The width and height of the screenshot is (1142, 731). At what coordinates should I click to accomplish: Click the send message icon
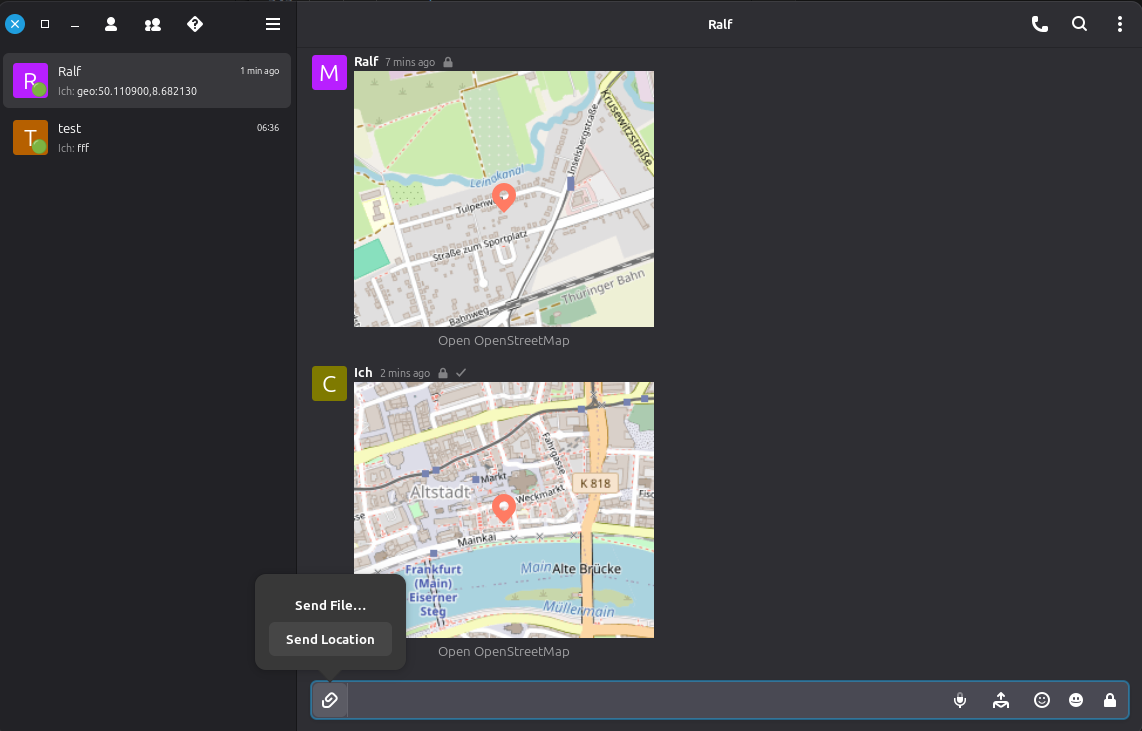(1000, 700)
